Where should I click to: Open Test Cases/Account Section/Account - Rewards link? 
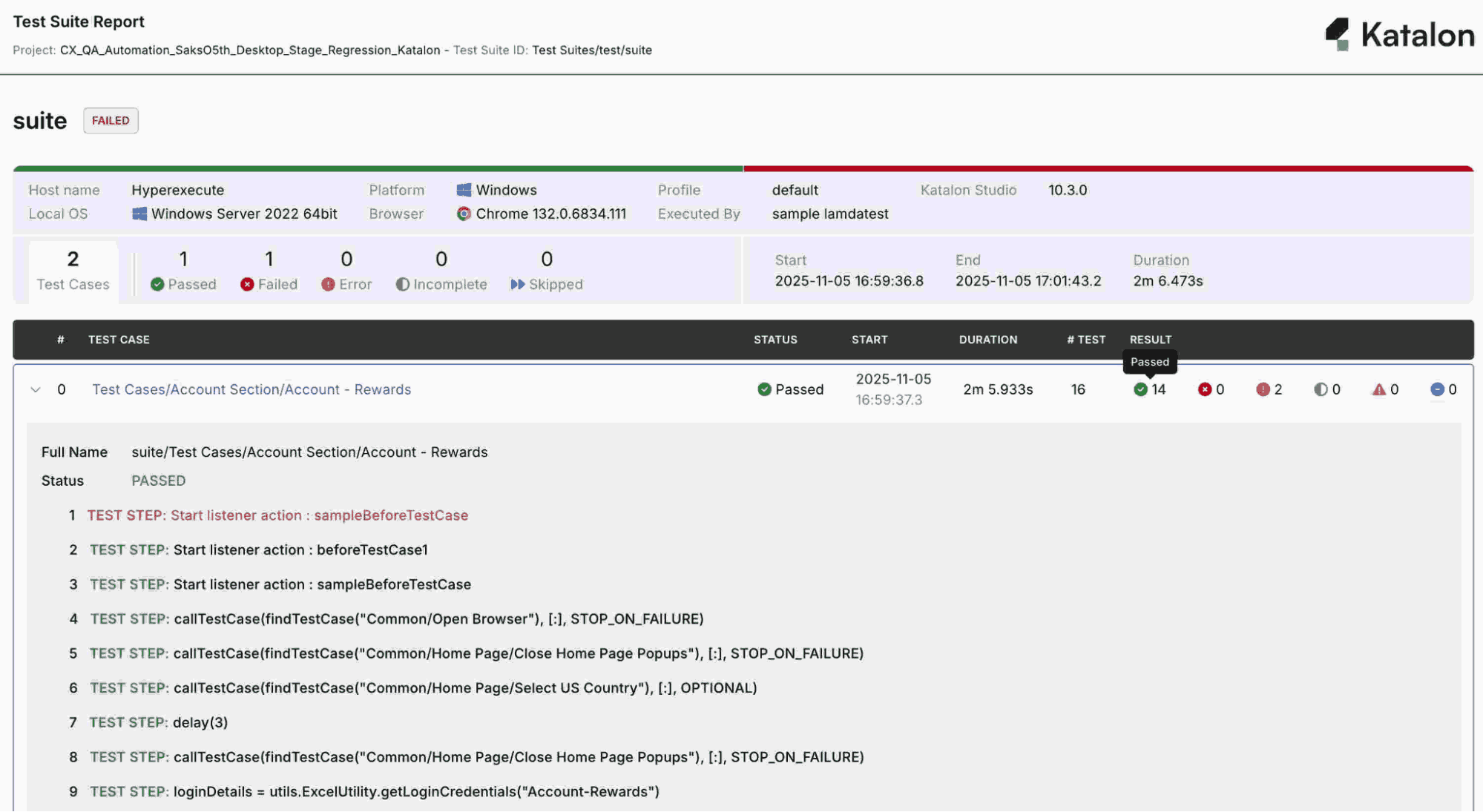click(251, 389)
